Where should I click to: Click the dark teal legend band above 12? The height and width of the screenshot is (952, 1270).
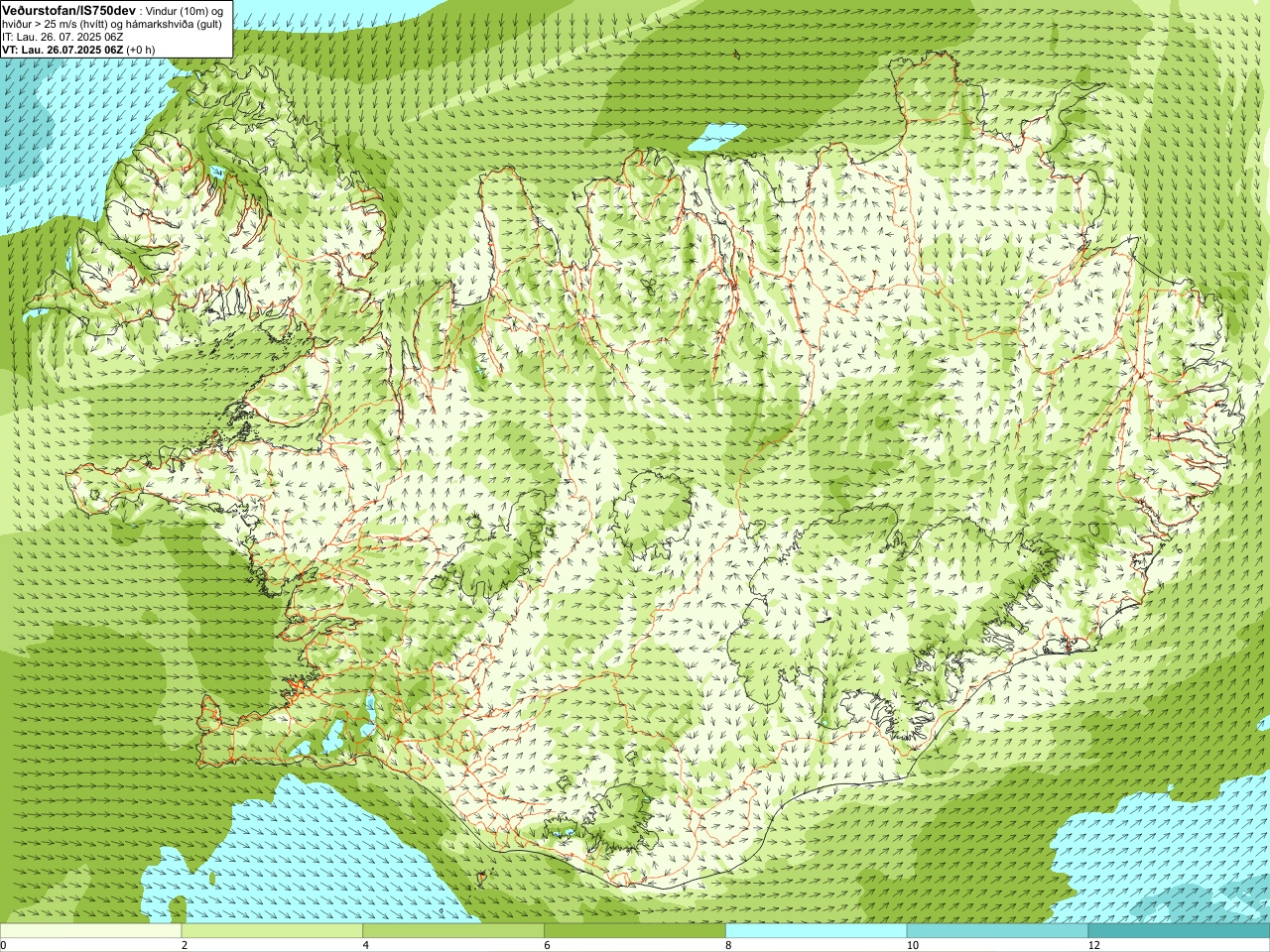pyautogui.click(x=1179, y=931)
